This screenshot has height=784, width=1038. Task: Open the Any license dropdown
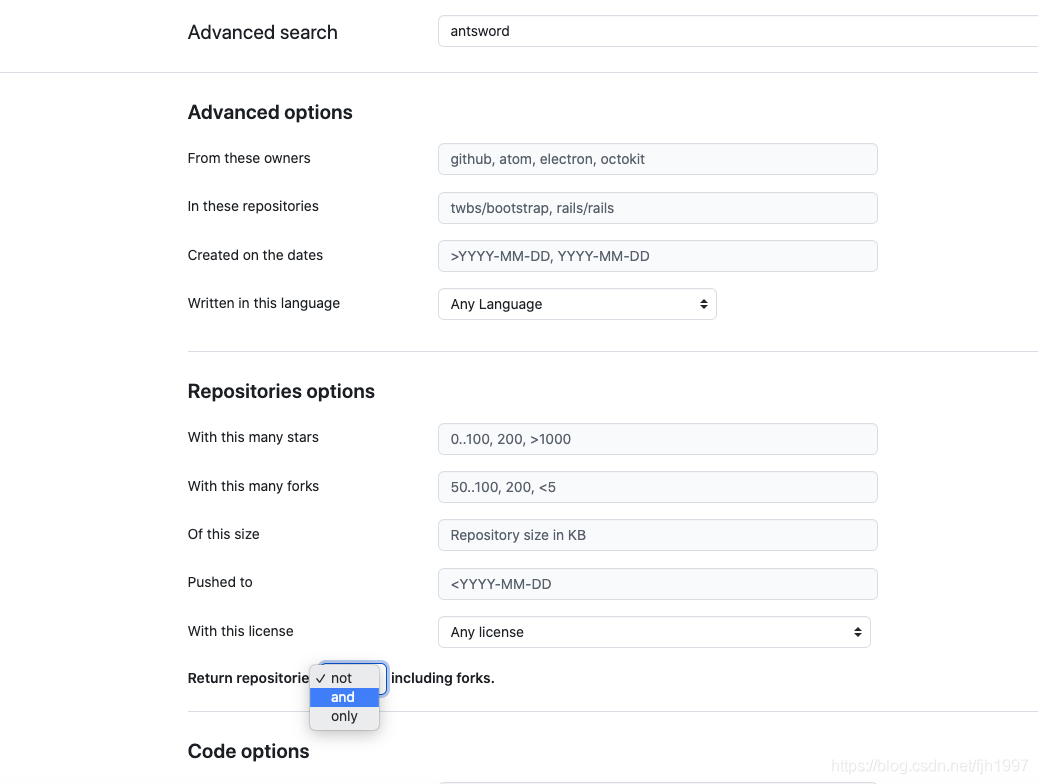pos(653,632)
